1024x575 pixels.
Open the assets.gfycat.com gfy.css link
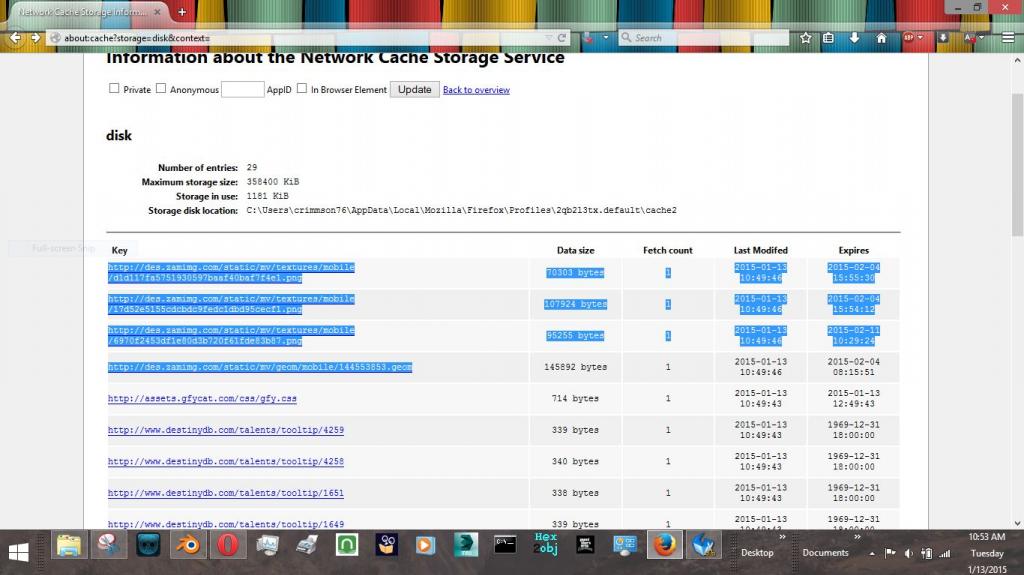click(202, 399)
